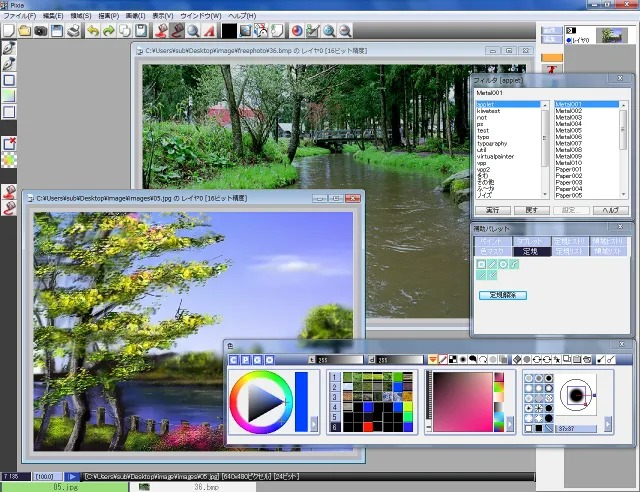This screenshot has width=640, height=492.
Task: Open the ファイル(F) menu
Action: tap(20, 16)
